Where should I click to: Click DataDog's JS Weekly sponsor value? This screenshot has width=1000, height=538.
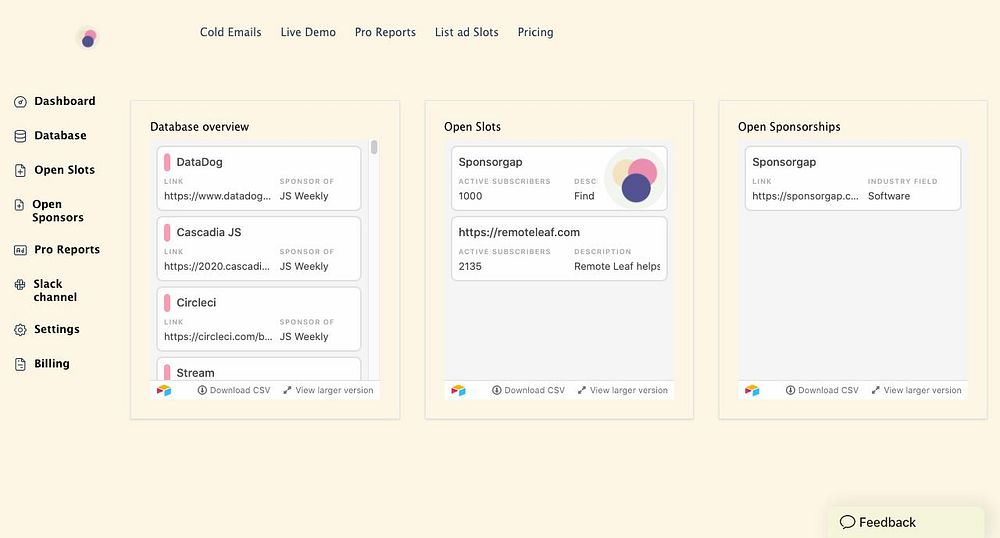(x=304, y=196)
